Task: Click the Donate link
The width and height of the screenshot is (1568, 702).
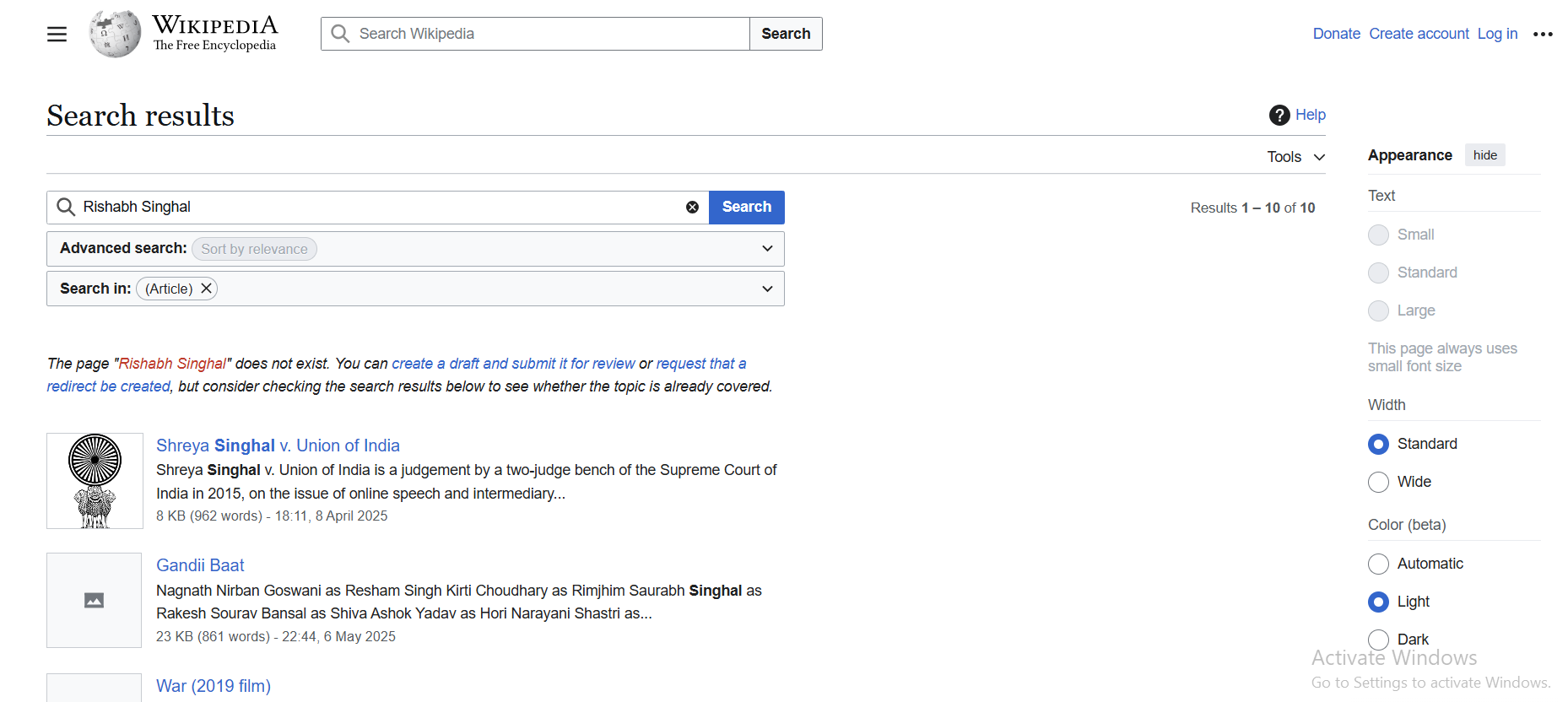Action: [1336, 34]
